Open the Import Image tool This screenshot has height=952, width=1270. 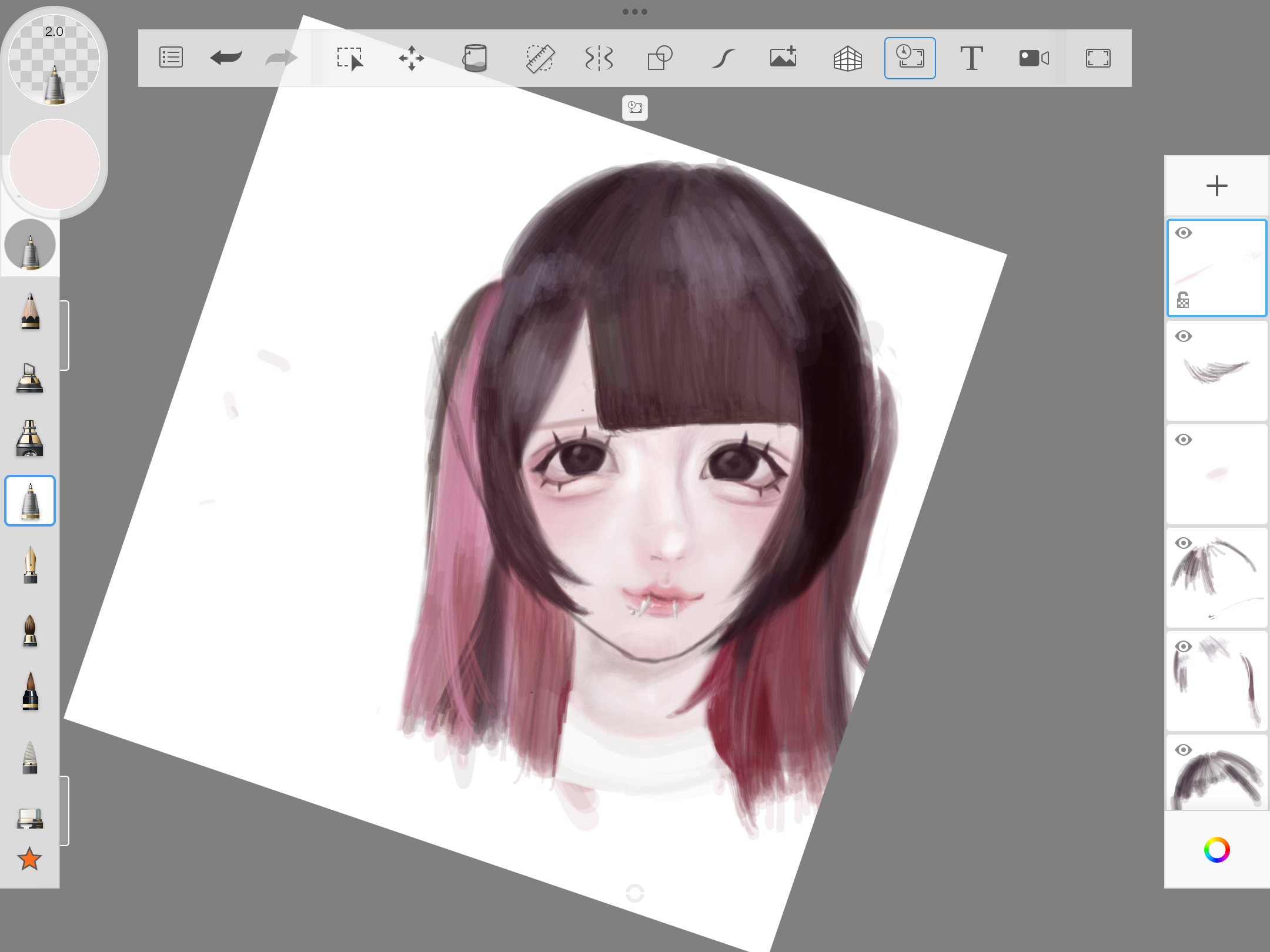pos(783,58)
